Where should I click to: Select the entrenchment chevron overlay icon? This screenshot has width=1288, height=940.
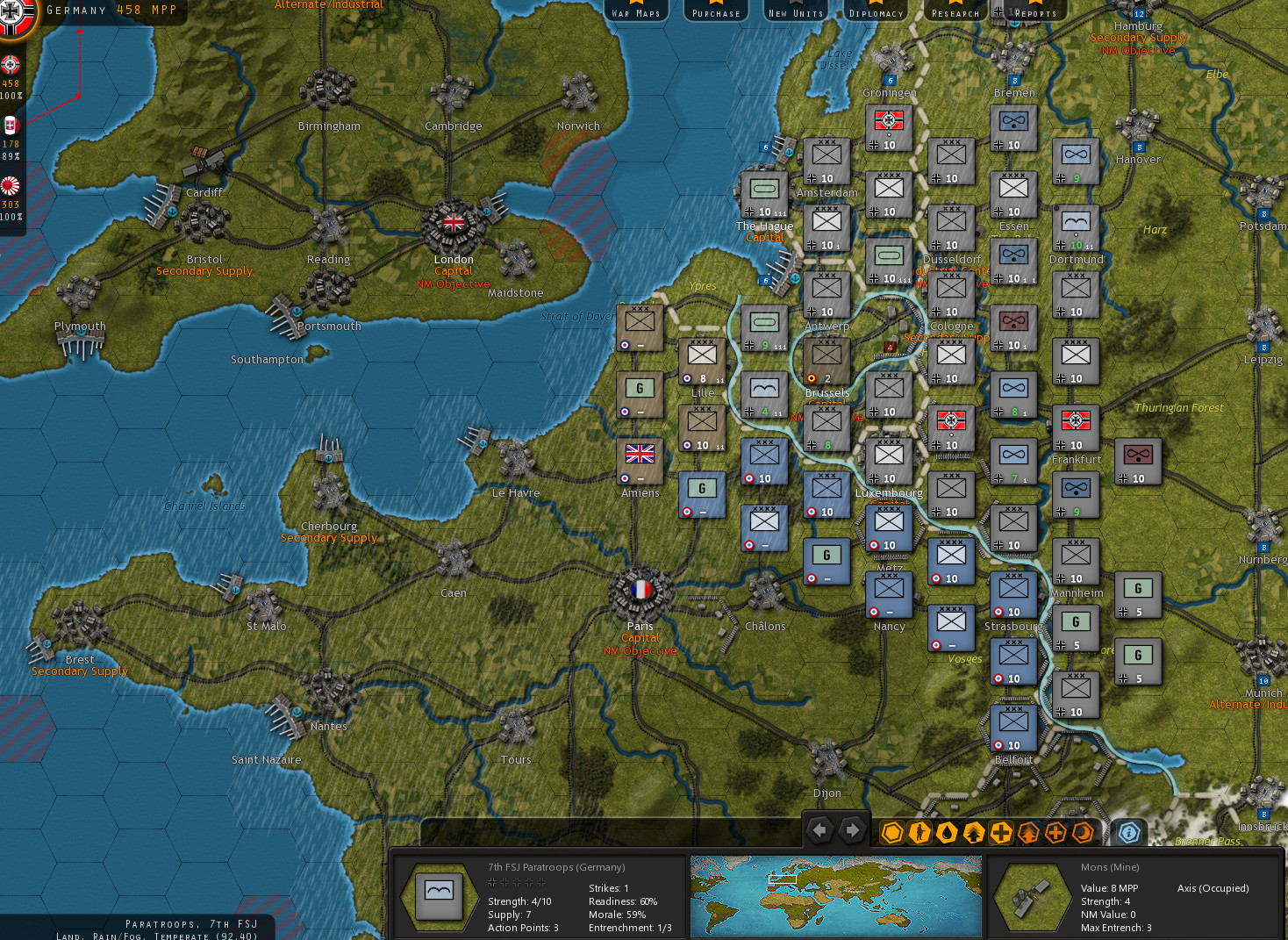pos(973,832)
